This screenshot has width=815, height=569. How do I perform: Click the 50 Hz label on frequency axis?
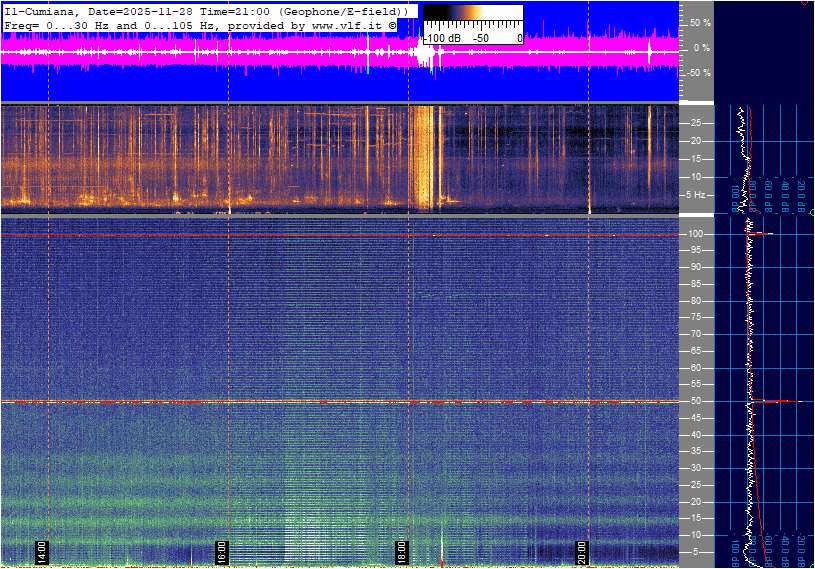point(694,402)
